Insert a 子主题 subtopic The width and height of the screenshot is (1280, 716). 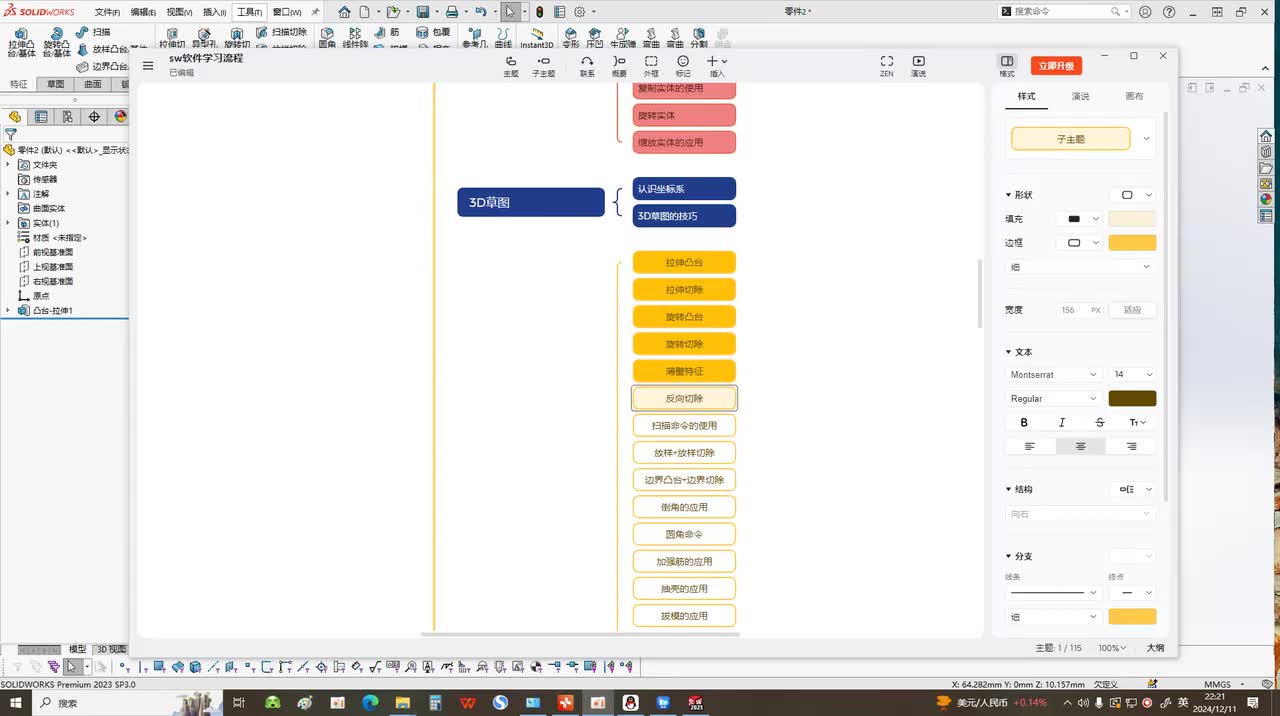[543, 66]
